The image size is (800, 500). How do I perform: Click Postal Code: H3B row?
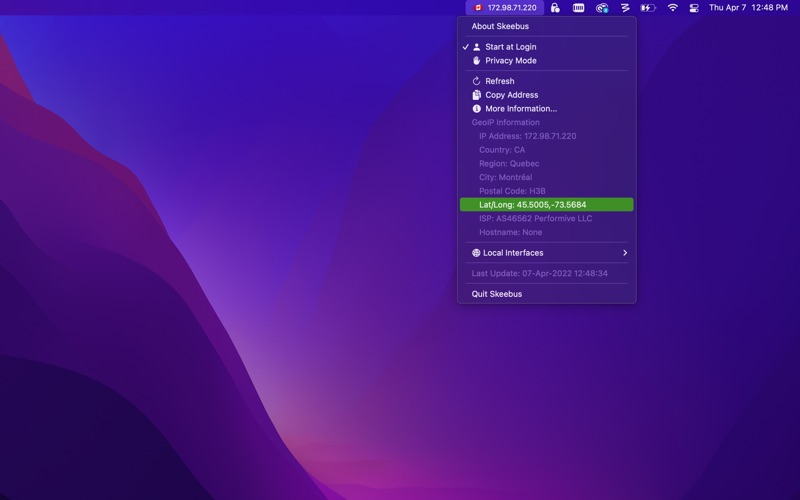pyautogui.click(x=546, y=191)
